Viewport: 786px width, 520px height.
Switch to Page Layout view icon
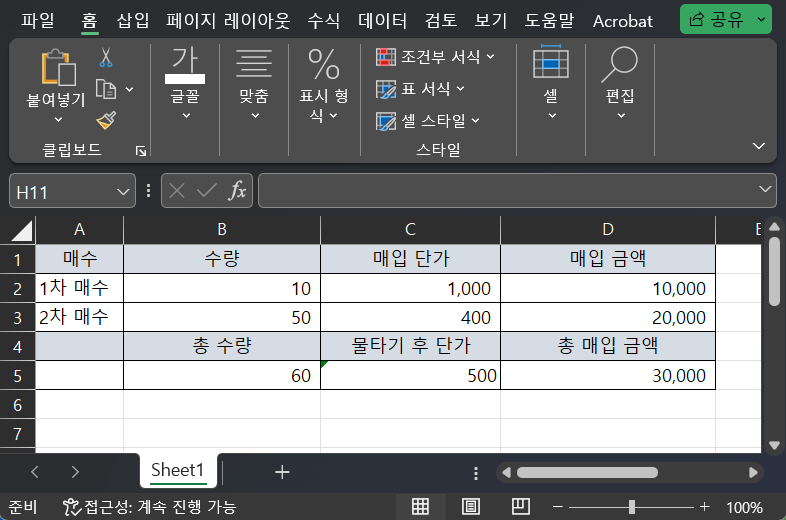[470, 507]
